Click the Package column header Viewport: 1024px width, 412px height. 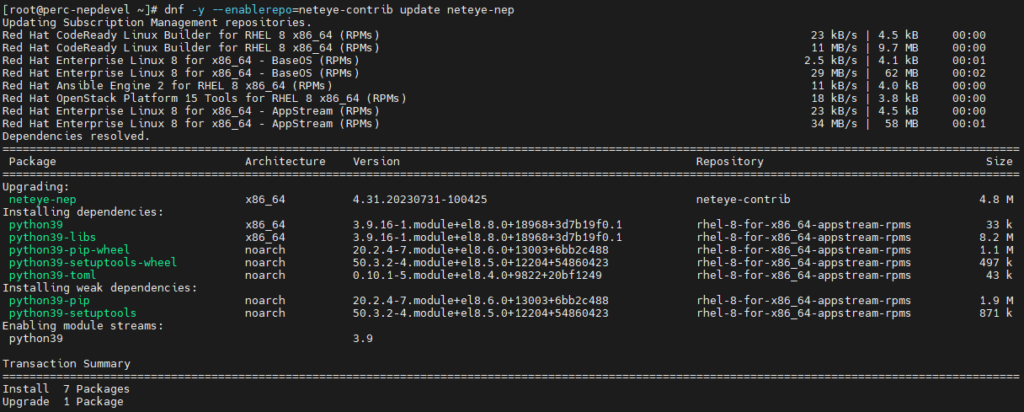[x=32, y=161]
